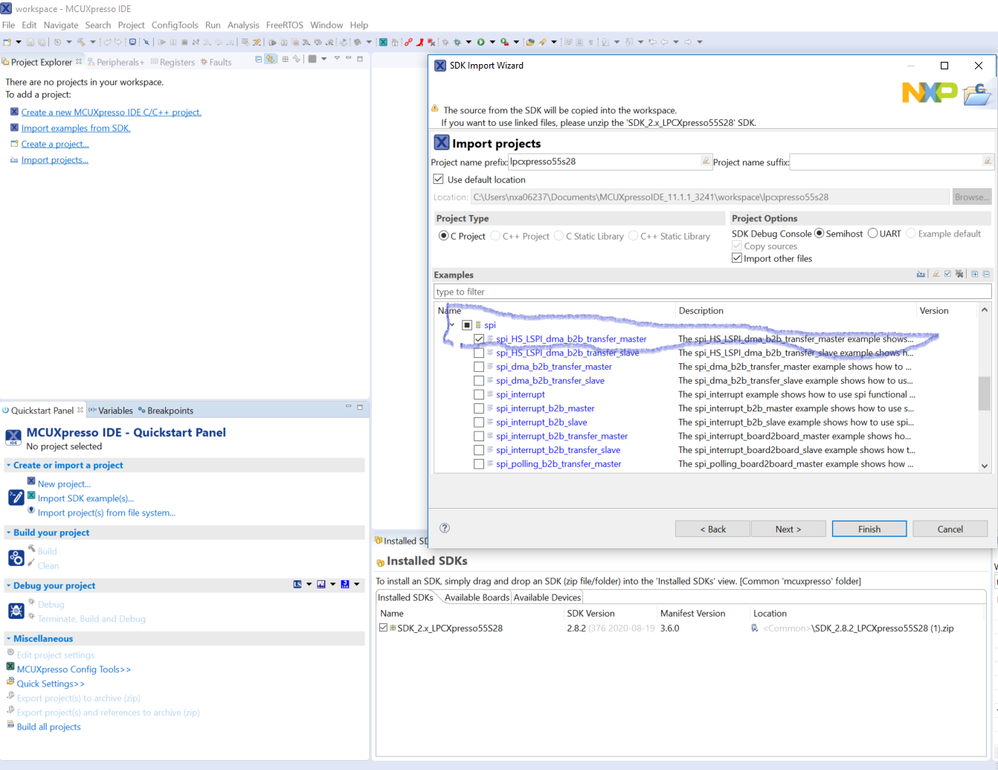Click the Finish button
The image size is (998, 770).
point(869,529)
